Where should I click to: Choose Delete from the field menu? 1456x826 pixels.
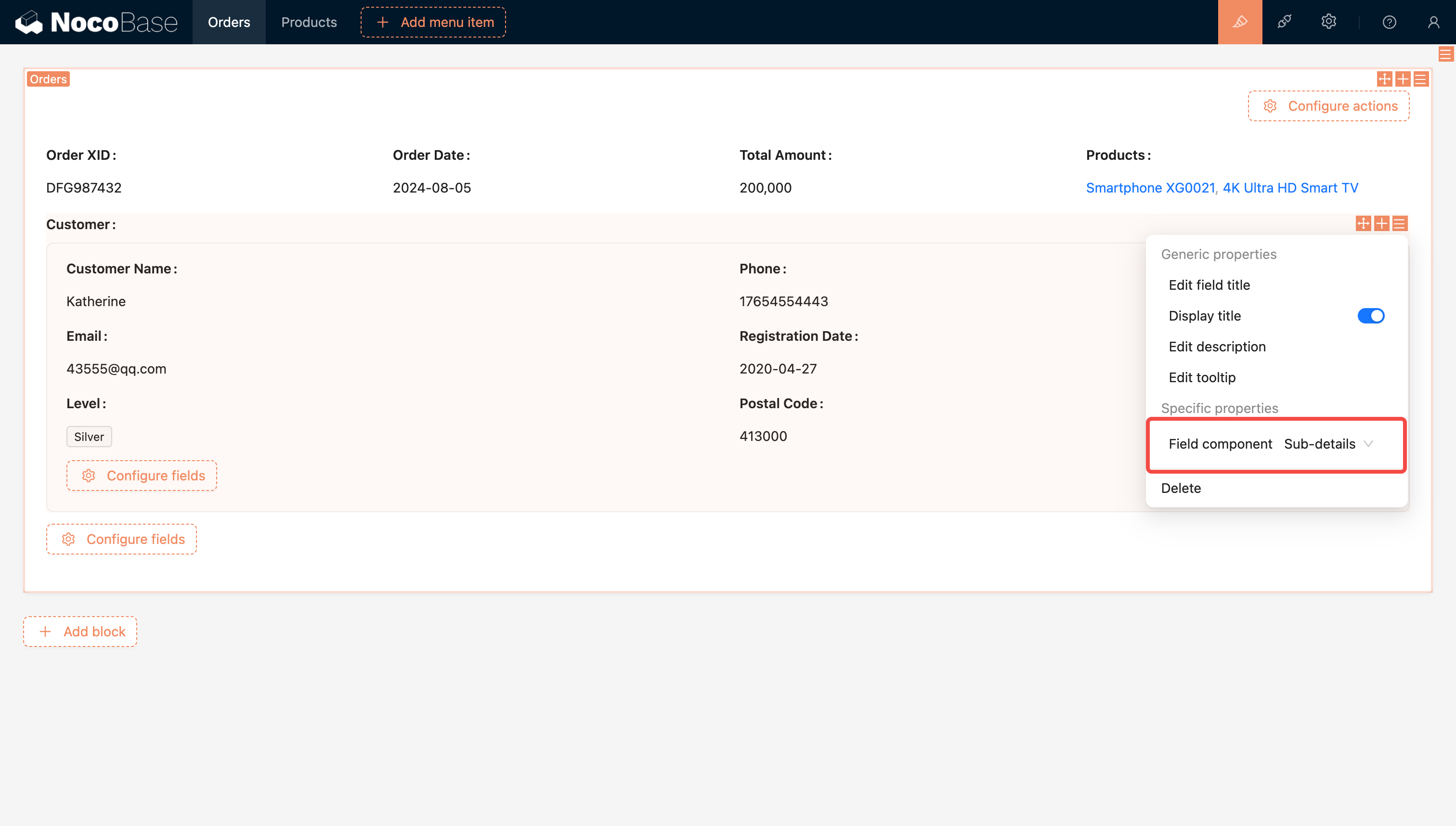(1180, 488)
